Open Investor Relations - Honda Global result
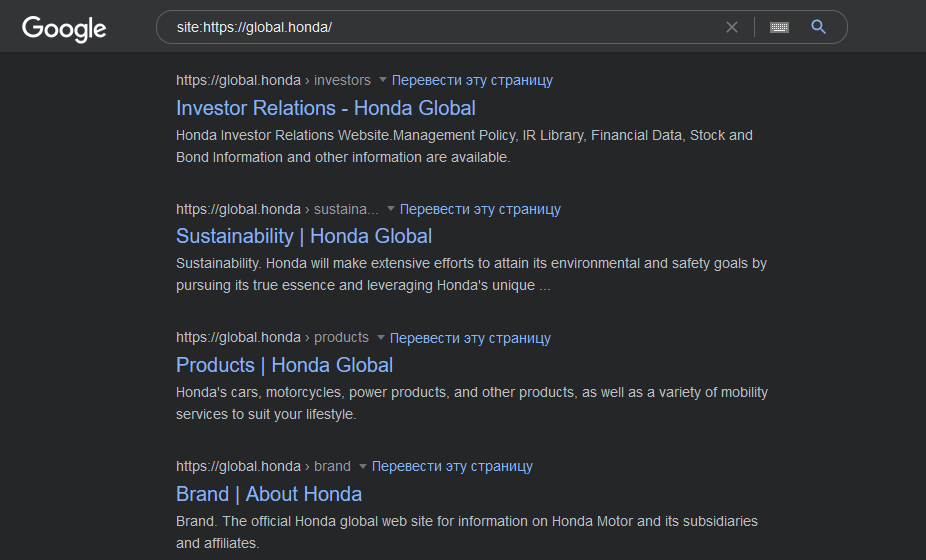This screenshot has height=560, width=926. (x=325, y=108)
